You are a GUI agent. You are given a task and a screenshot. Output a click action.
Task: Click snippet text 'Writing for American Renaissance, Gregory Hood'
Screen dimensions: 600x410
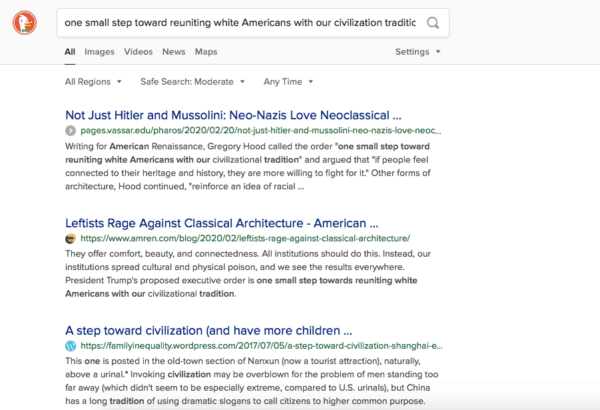pyautogui.click(x=166, y=146)
